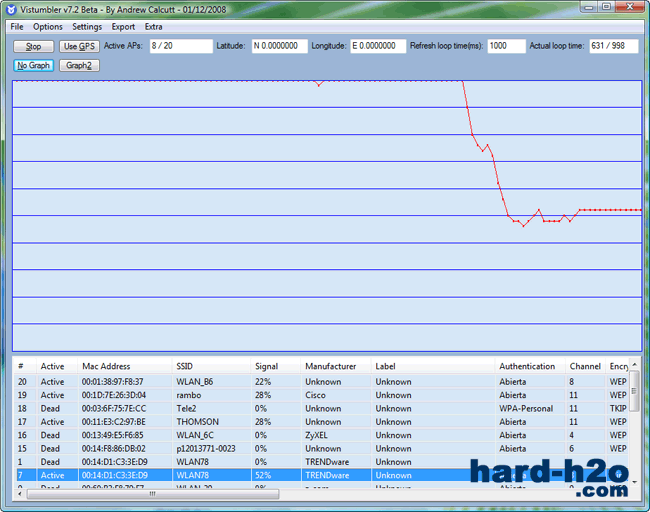Open the Options menu
The height and width of the screenshot is (512, 650).
[47, 26]
